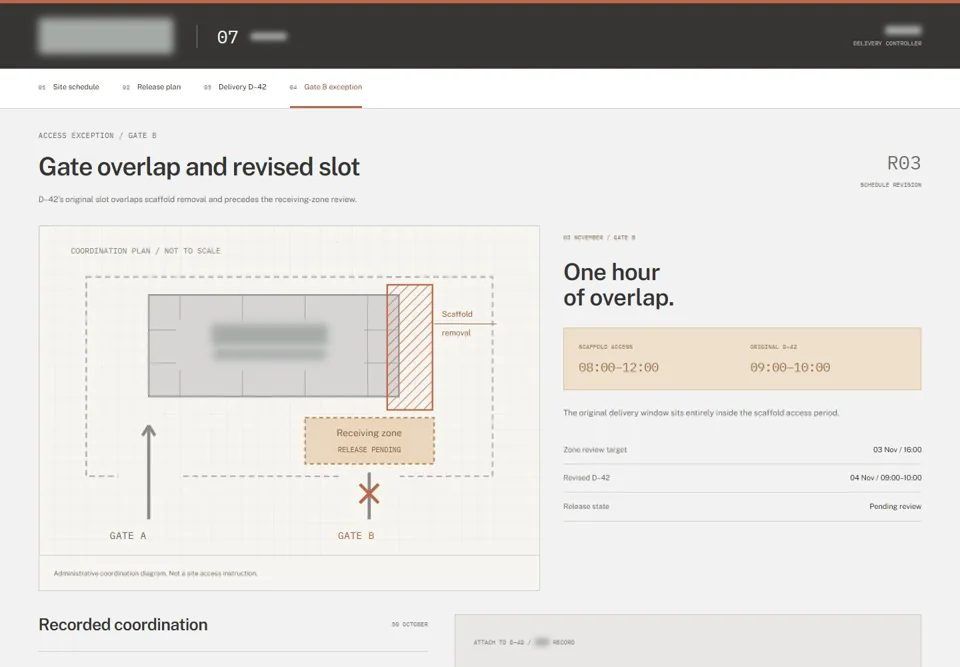Screen dimensions: 960x667
Task: Open the Delivery Controller user profile
Action: pos(887,36)
